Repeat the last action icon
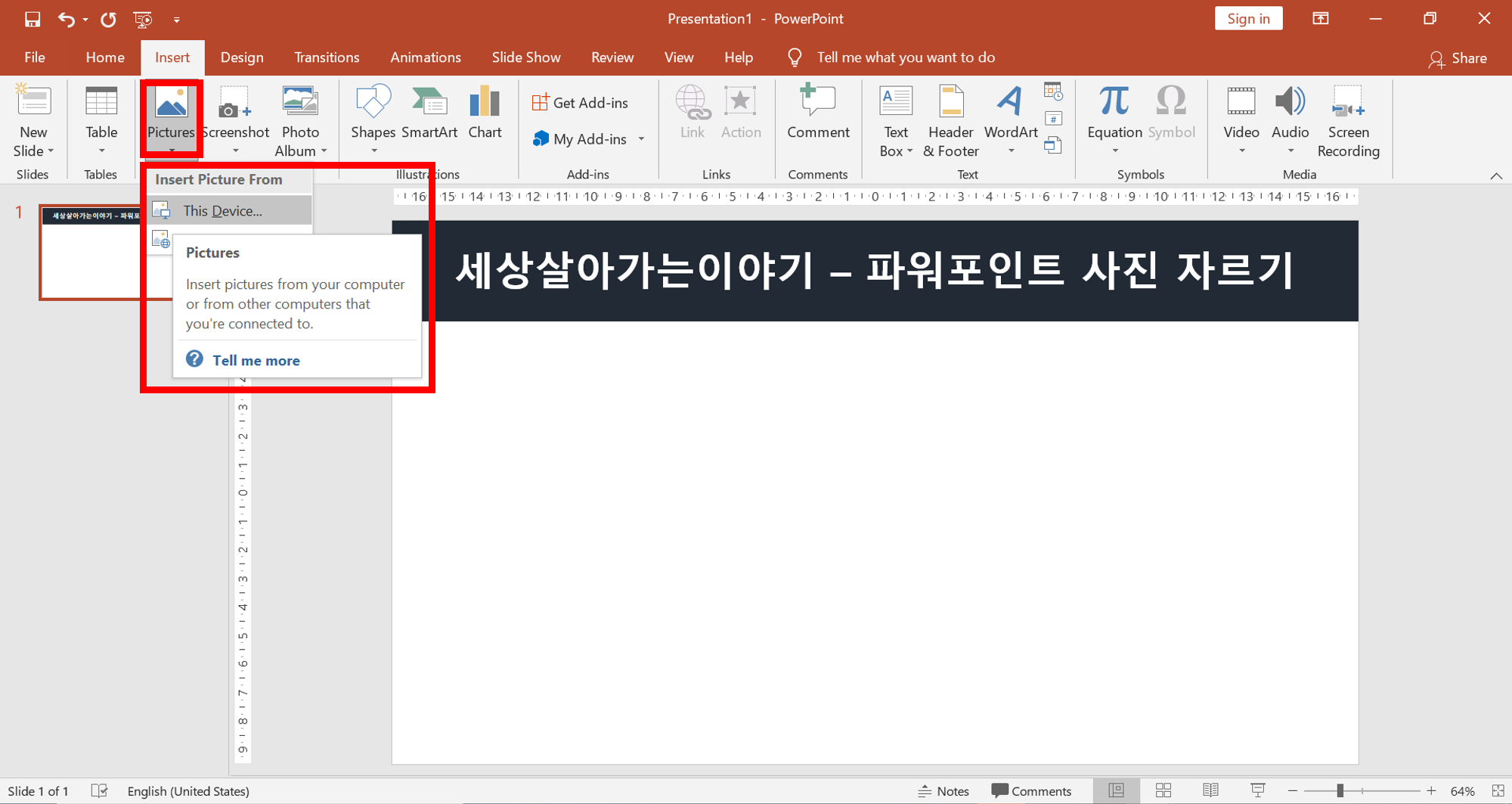 pyautogui.click(x=108, y=19)
